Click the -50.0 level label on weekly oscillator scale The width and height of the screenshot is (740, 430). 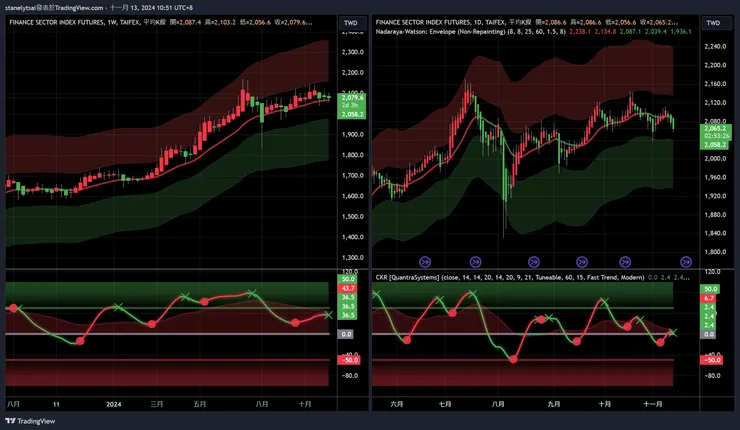click(350, 360)
